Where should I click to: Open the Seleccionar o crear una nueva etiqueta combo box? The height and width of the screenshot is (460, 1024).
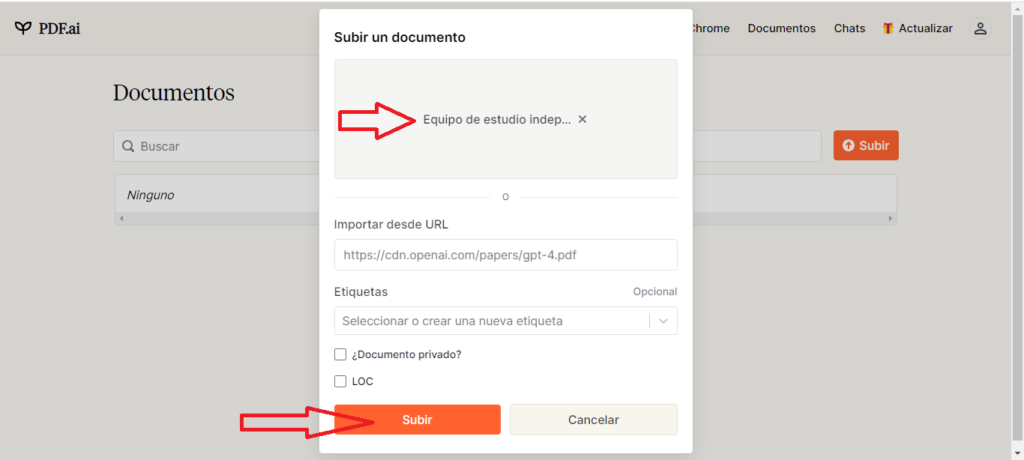point(505,321)
